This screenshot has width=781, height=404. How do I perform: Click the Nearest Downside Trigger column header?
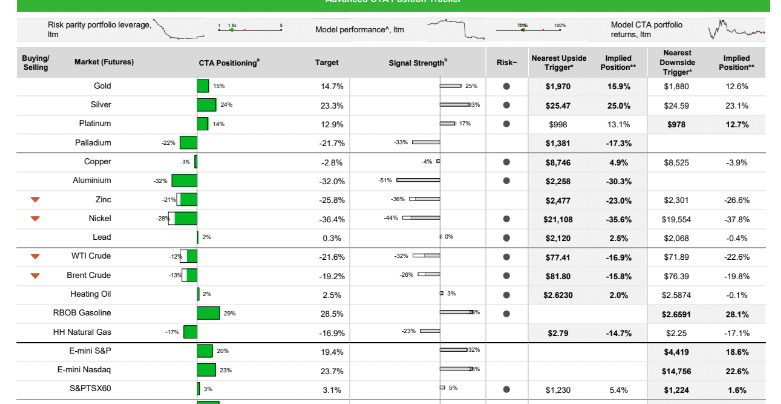pos(677,62)
